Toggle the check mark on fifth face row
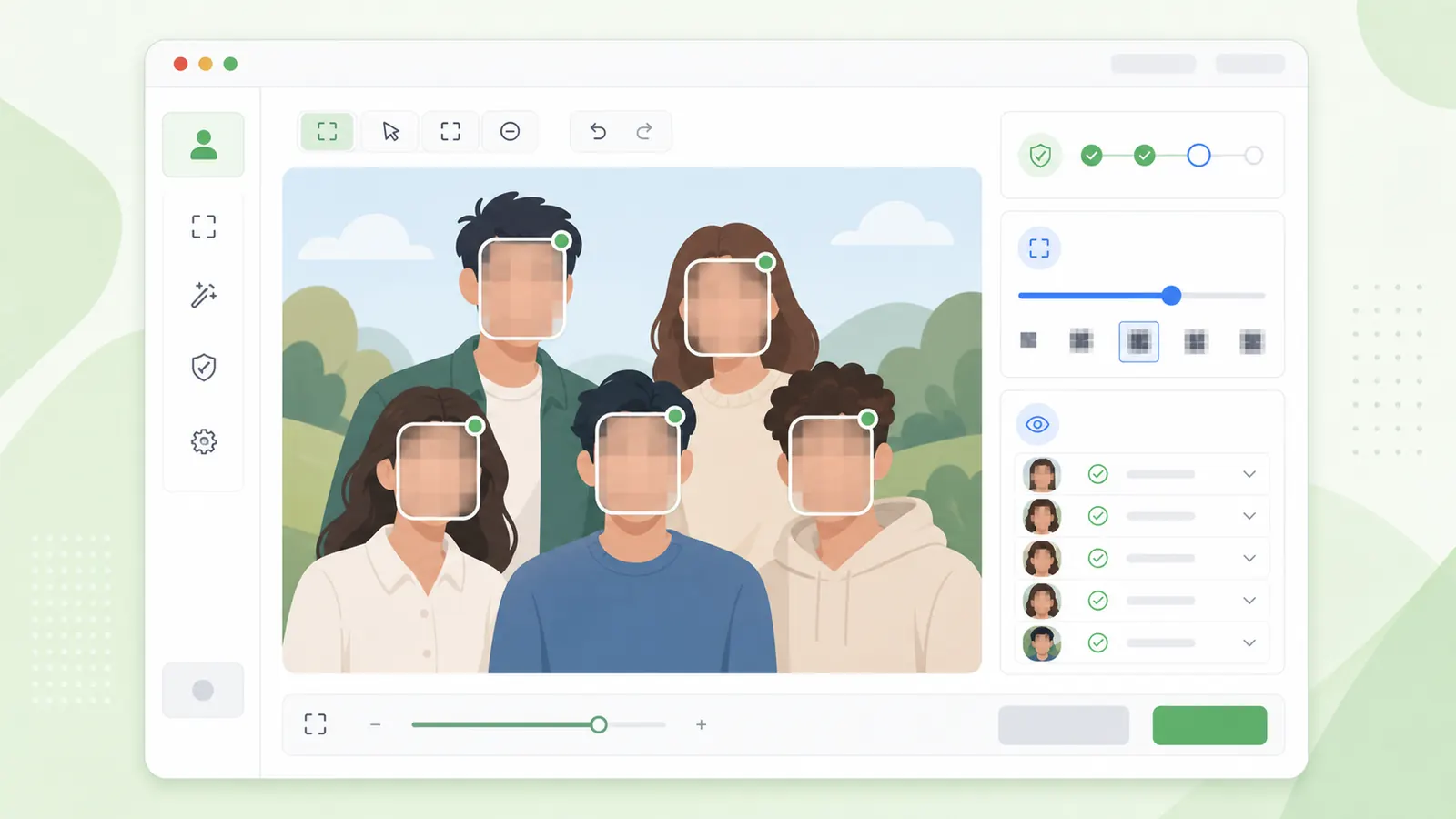This screenshot has height=819, width=1456. [x=1098, y=643]
